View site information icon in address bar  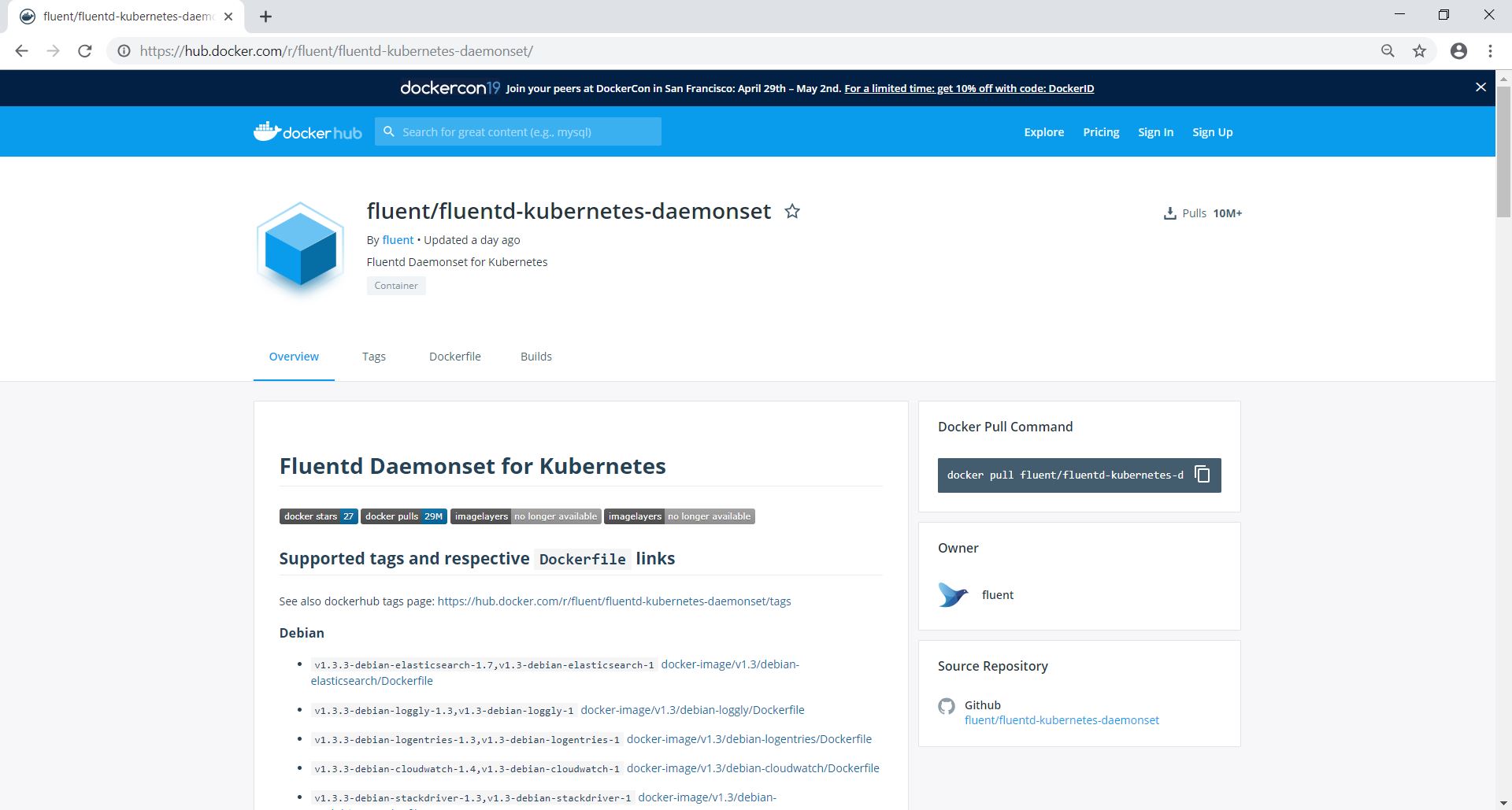(x=124, y=51)
